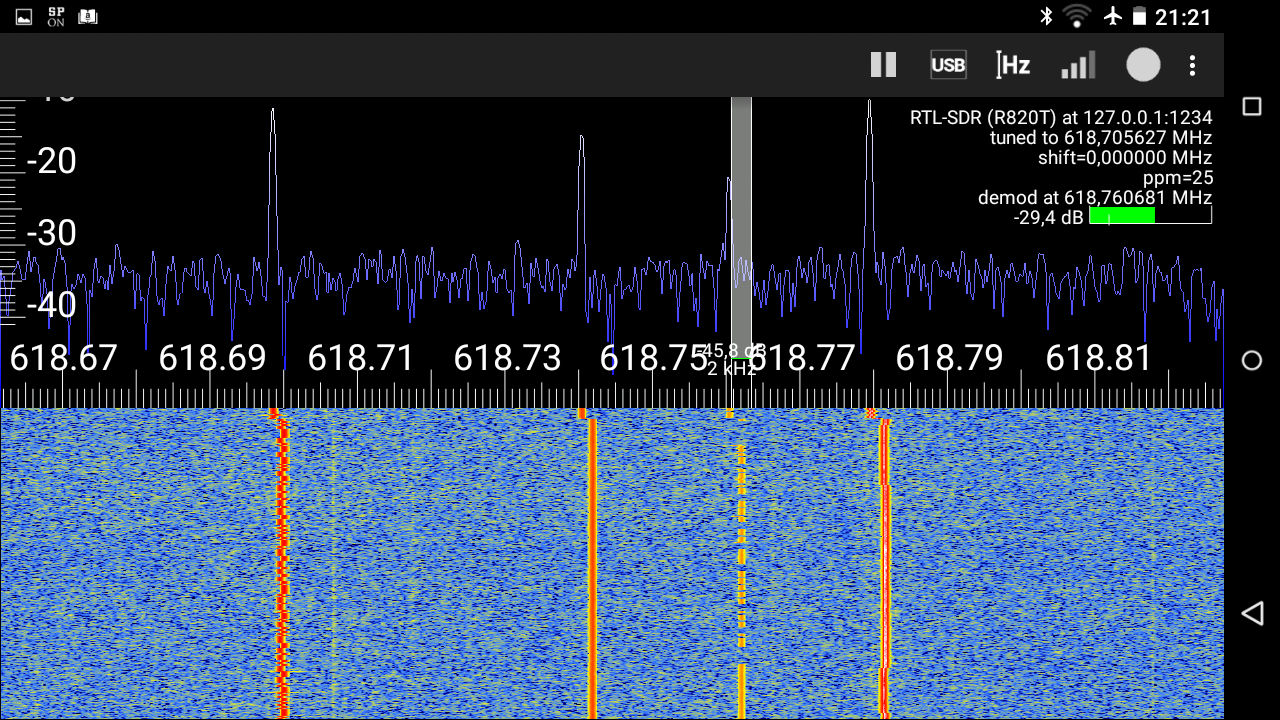Screen dimensions: 1280x720
Task: Tap Android back triangle button
Action: coord(1252,613)
